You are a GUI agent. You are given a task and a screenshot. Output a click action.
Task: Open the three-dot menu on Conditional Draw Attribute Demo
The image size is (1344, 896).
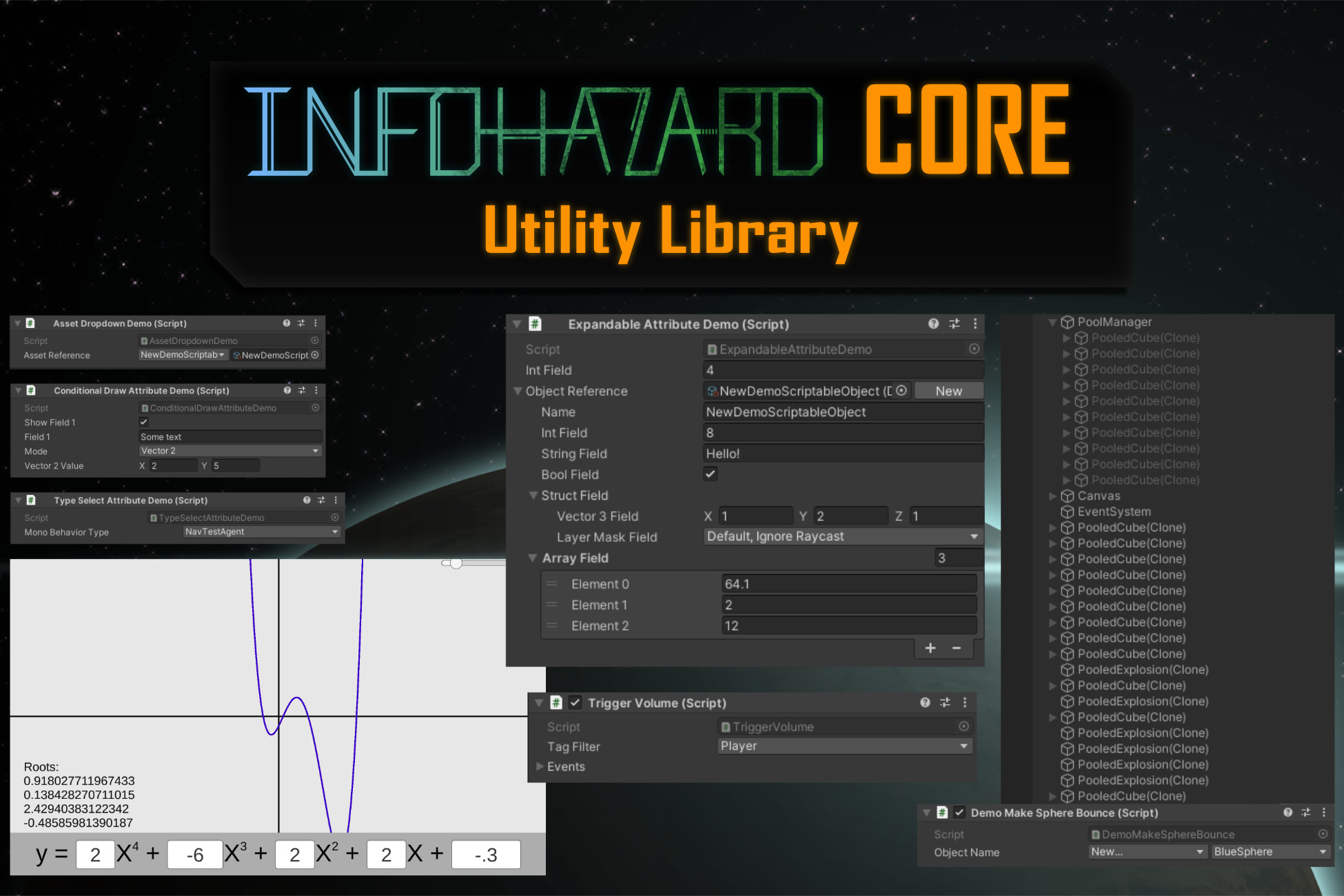(315, 390)
